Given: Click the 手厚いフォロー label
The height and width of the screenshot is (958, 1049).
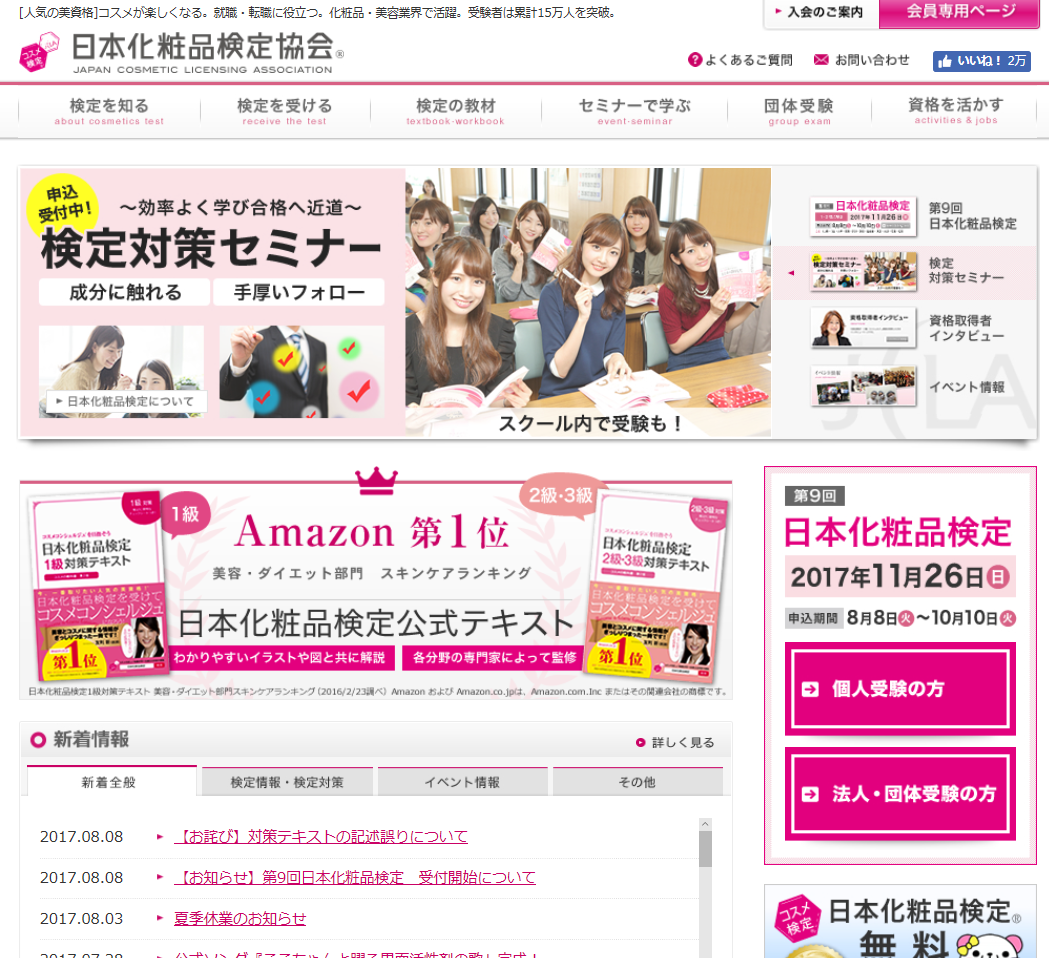Looking at the screenshot, I should (299, 292).
